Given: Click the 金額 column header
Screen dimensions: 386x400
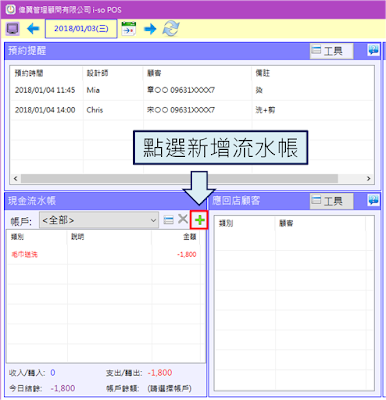Looking at the screenshot, I should (190, 237).
